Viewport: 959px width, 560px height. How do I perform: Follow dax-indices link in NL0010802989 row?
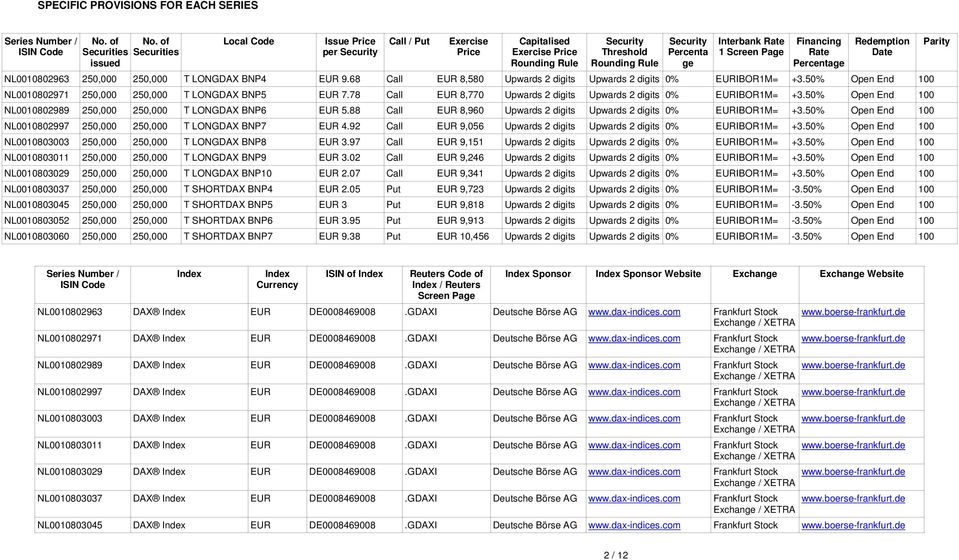[634, 365]
